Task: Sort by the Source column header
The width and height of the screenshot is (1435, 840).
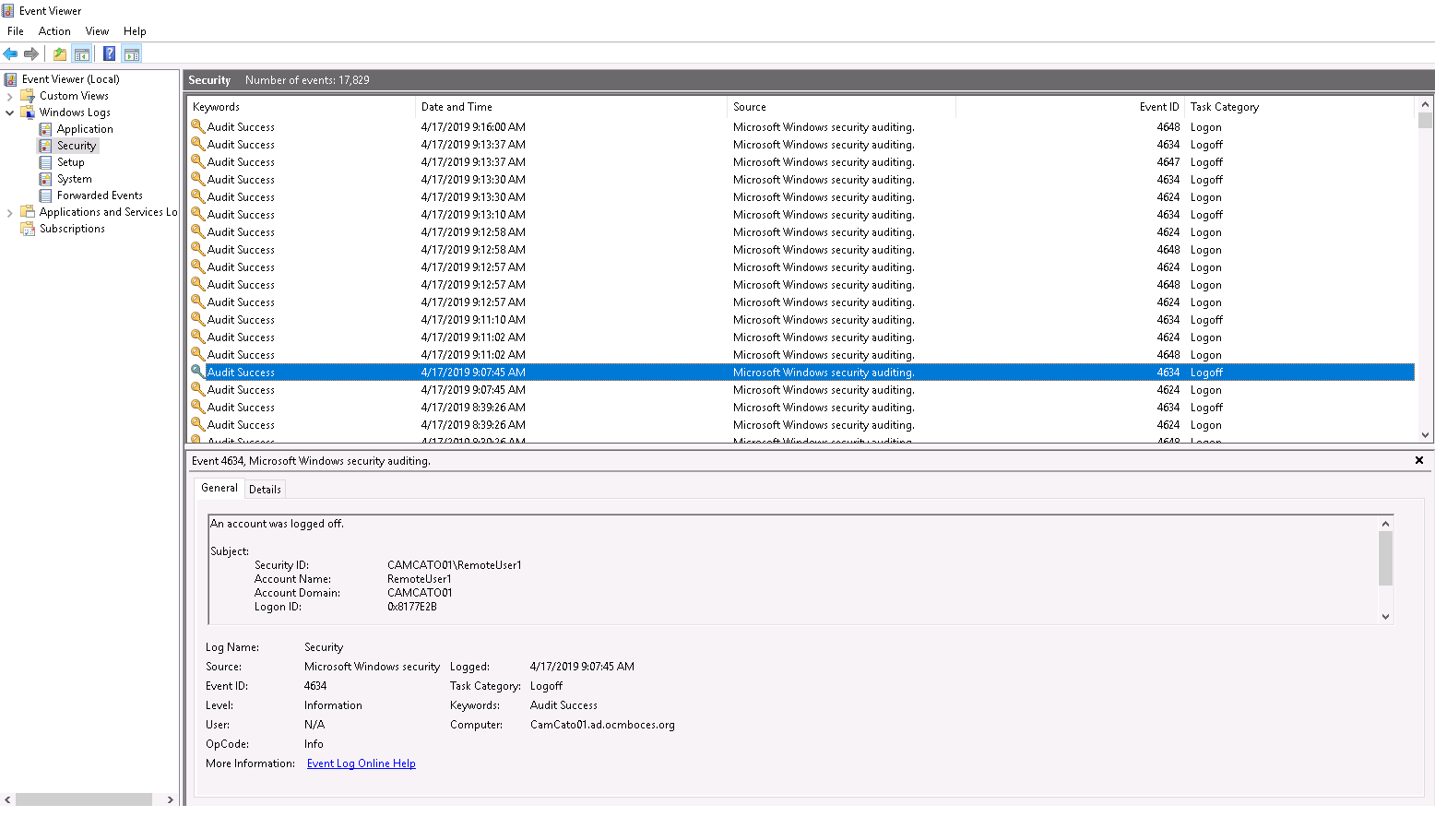Action: pyautogui.click(x=841, y=107)
